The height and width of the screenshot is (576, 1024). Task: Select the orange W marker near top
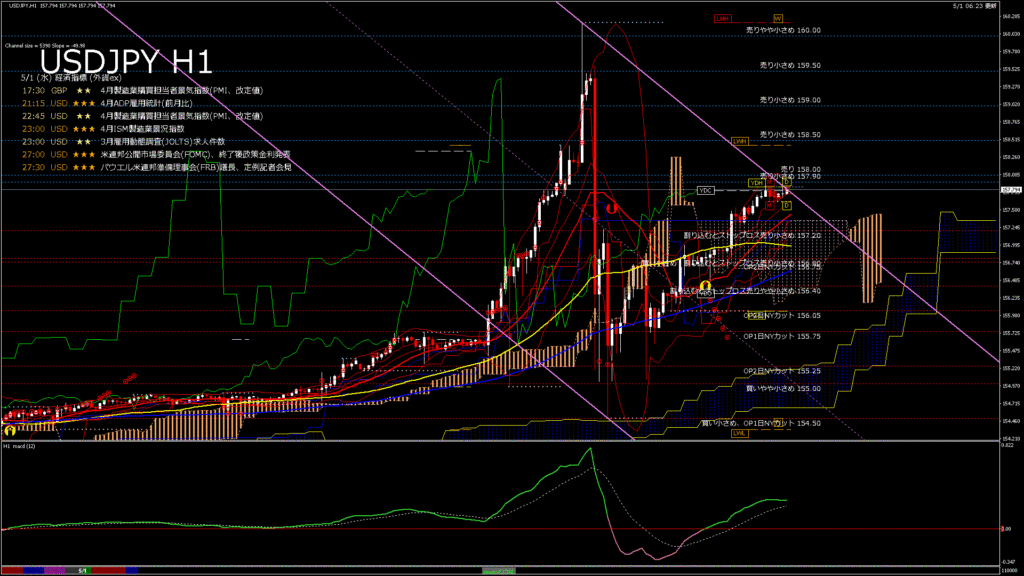click(x=777, y=18)
